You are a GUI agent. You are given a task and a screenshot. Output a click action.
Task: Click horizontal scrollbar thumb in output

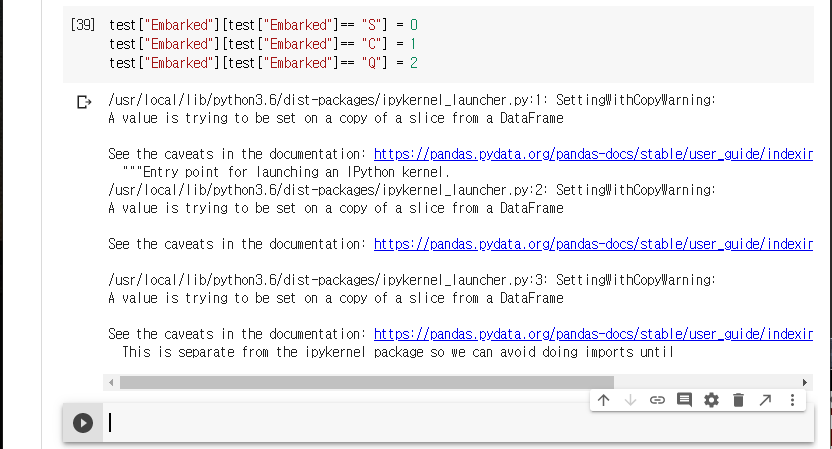[x=366, y=382]
